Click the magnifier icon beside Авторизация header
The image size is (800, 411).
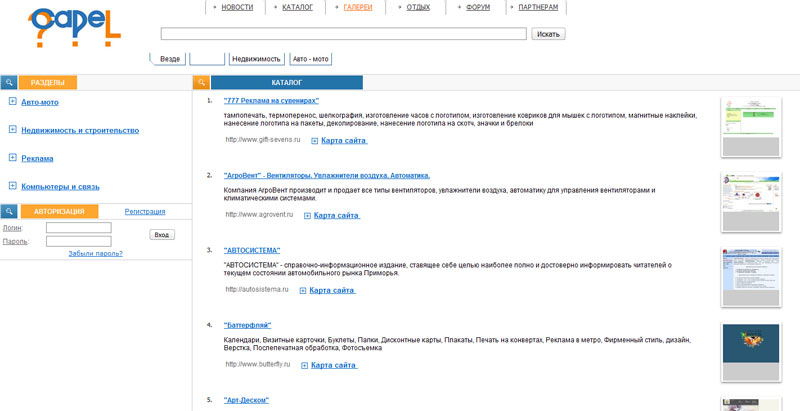(x=9, y=212)
